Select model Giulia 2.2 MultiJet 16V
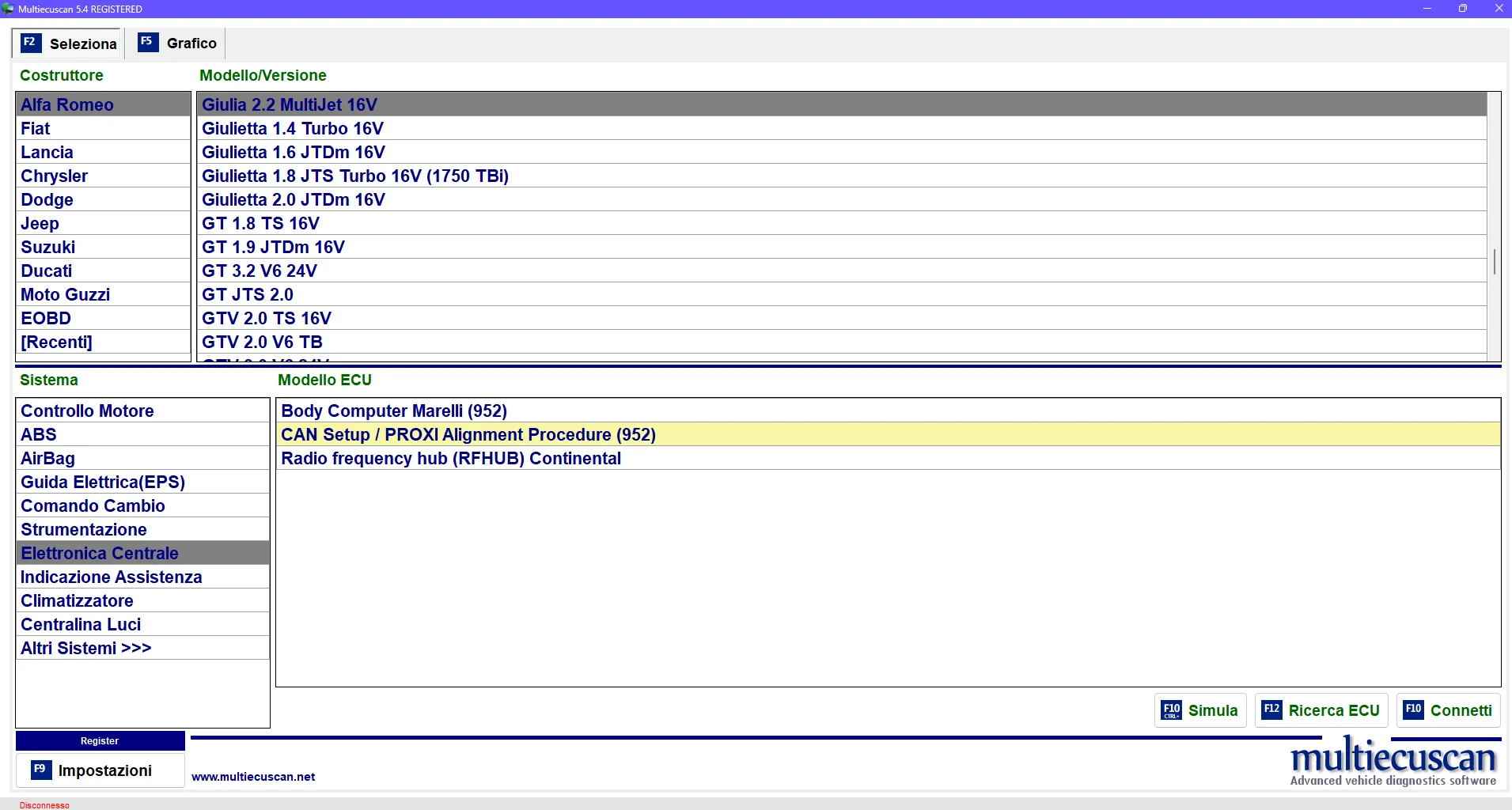Viewport: 1512px width, 810px height. click(842, 104)
